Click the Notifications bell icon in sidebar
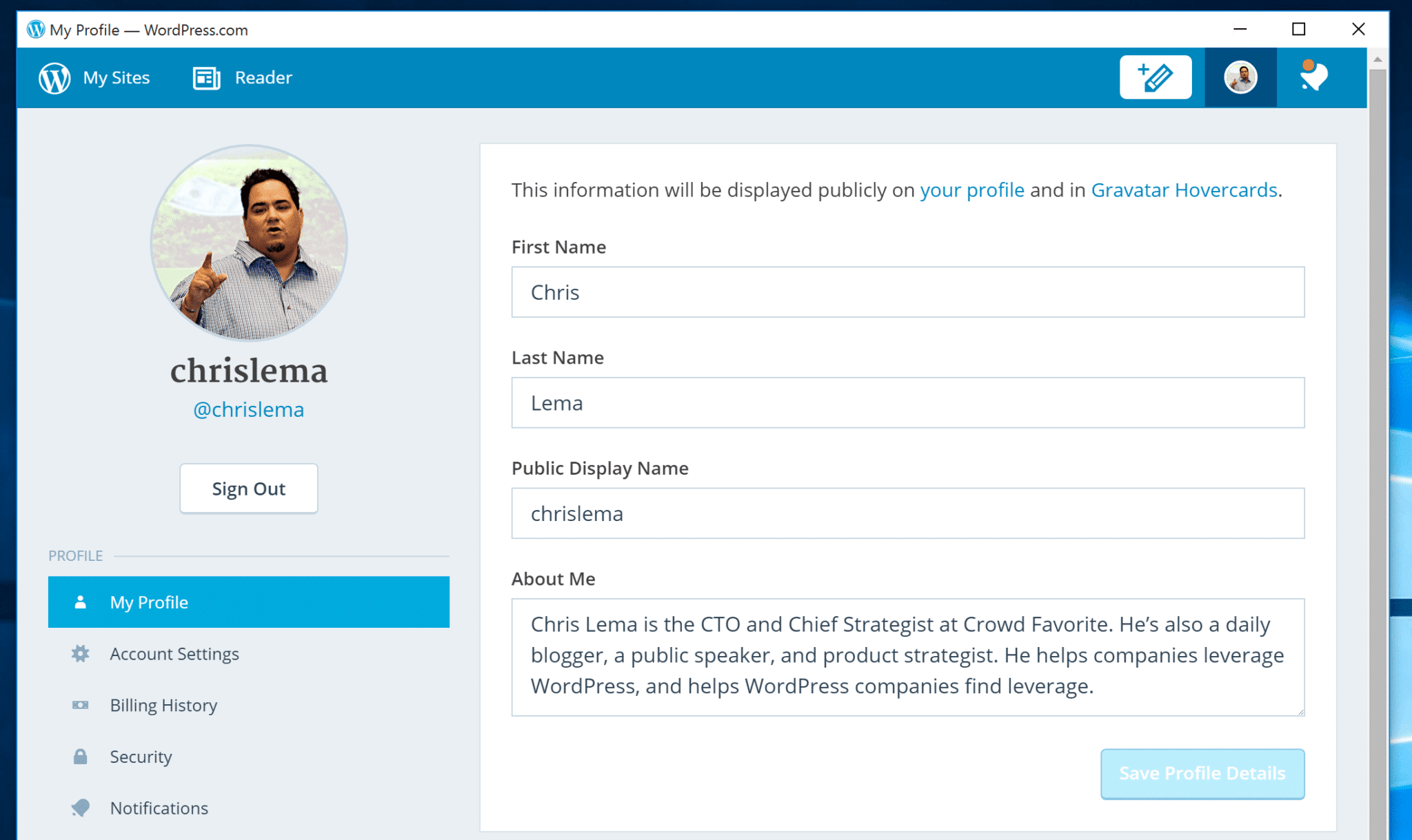The image size is (1412, 840). [x=80, y=808]
